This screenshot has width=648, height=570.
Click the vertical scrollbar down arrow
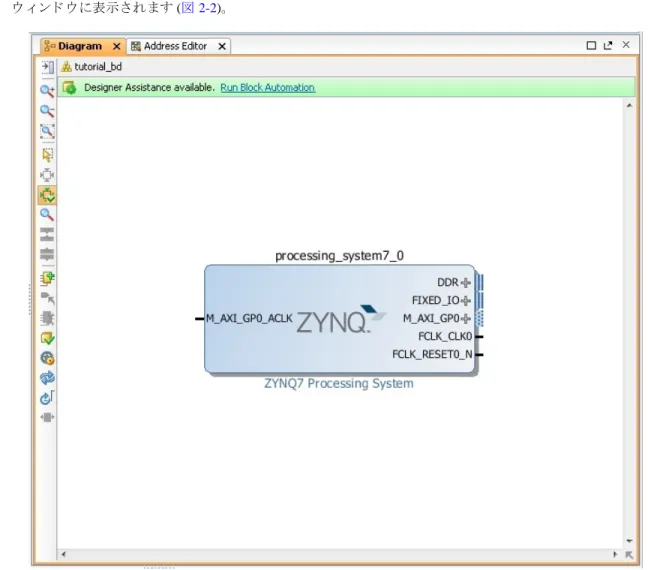pos(629,541)
